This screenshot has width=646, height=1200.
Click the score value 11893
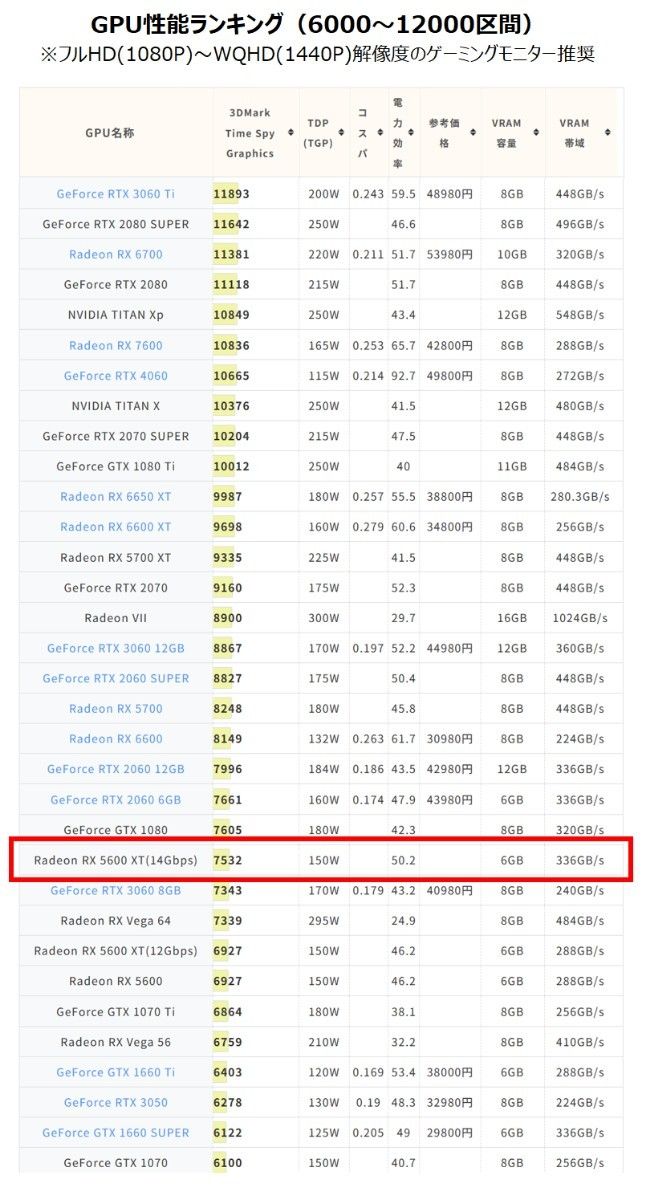(x=231, y=194)
